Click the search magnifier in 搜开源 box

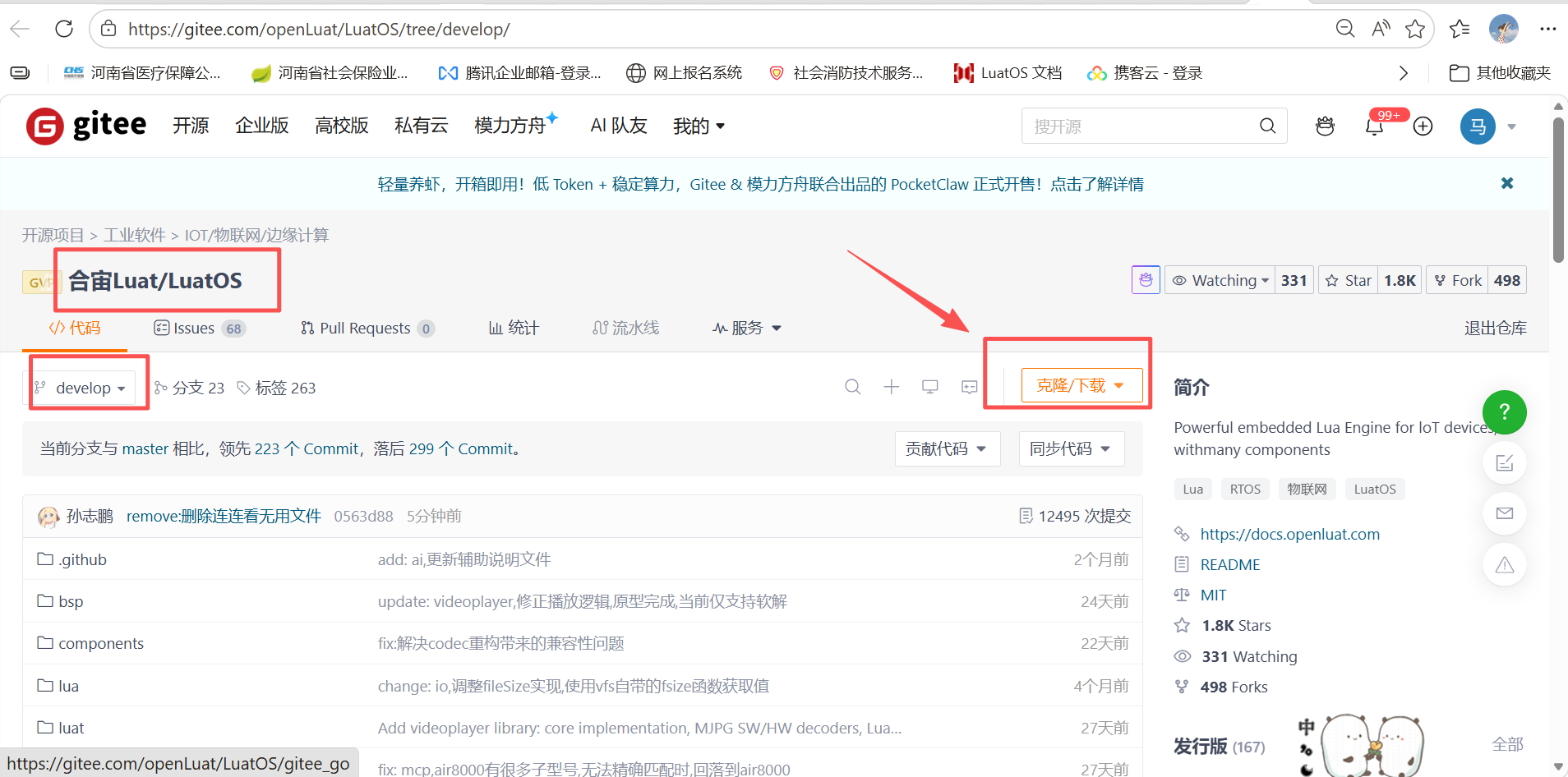1268,126
